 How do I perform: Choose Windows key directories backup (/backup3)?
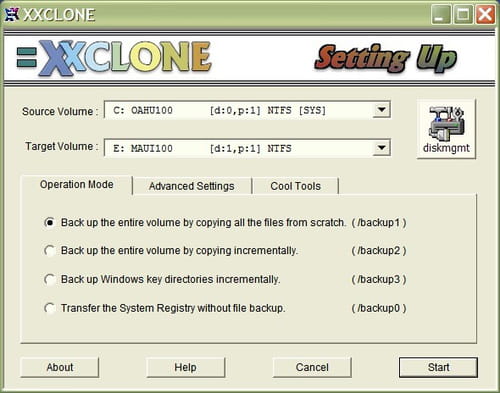click(x=50, y=279)
